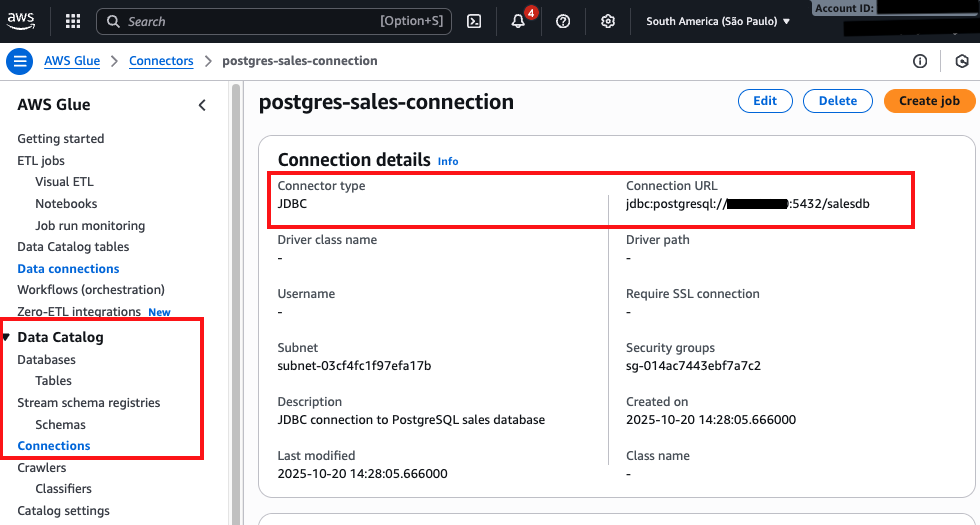Open Tables under Databases
Screen dimensions: 980x525
click(53, 381)
